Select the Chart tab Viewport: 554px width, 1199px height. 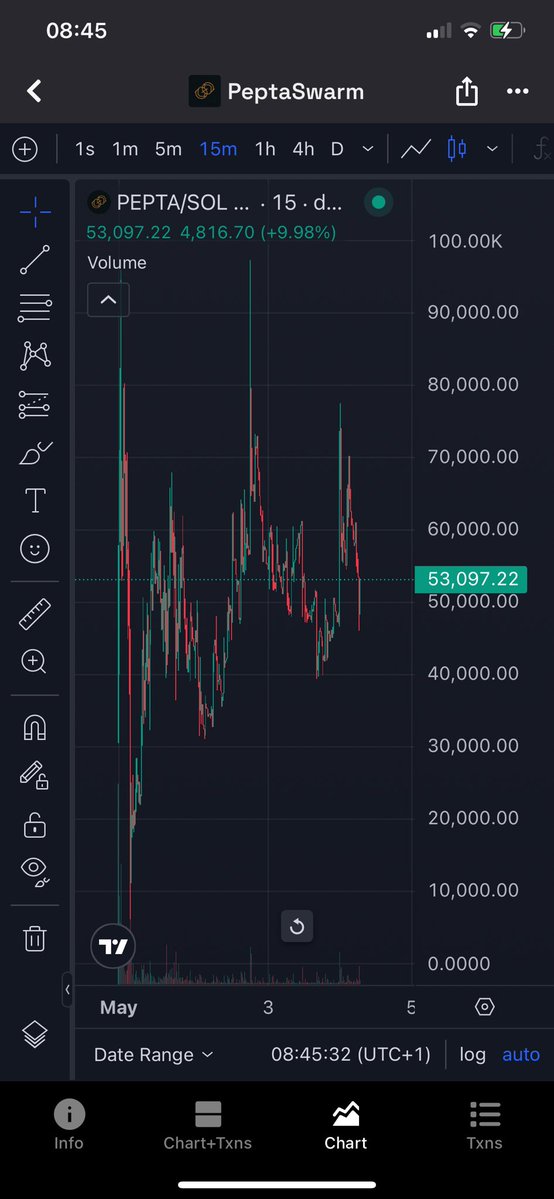coord(346,1126)
